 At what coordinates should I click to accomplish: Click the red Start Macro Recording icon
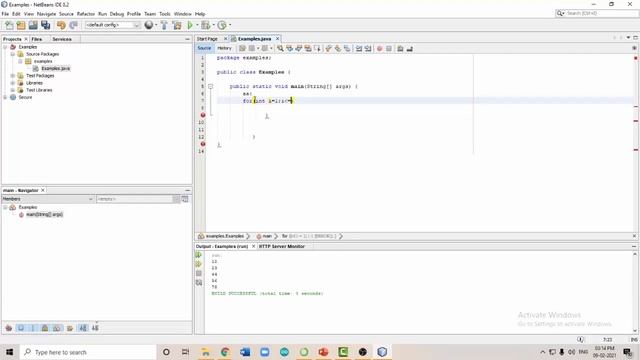coord(380,49)
